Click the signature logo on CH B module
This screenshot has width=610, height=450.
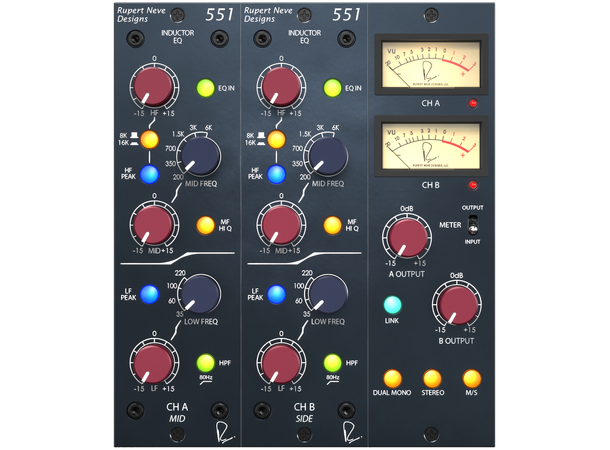point(352,432)
